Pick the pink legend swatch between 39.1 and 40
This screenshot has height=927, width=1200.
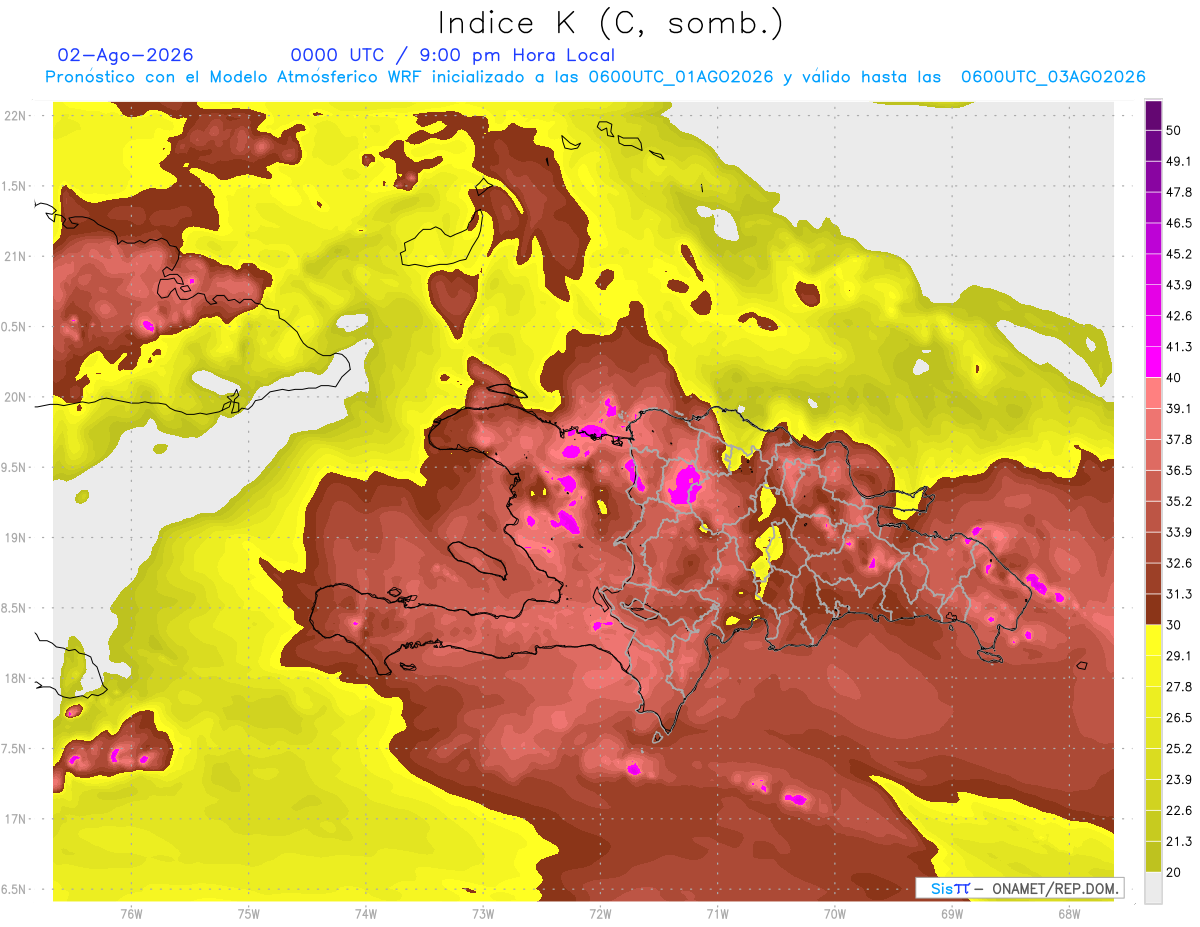[1153, 393]
